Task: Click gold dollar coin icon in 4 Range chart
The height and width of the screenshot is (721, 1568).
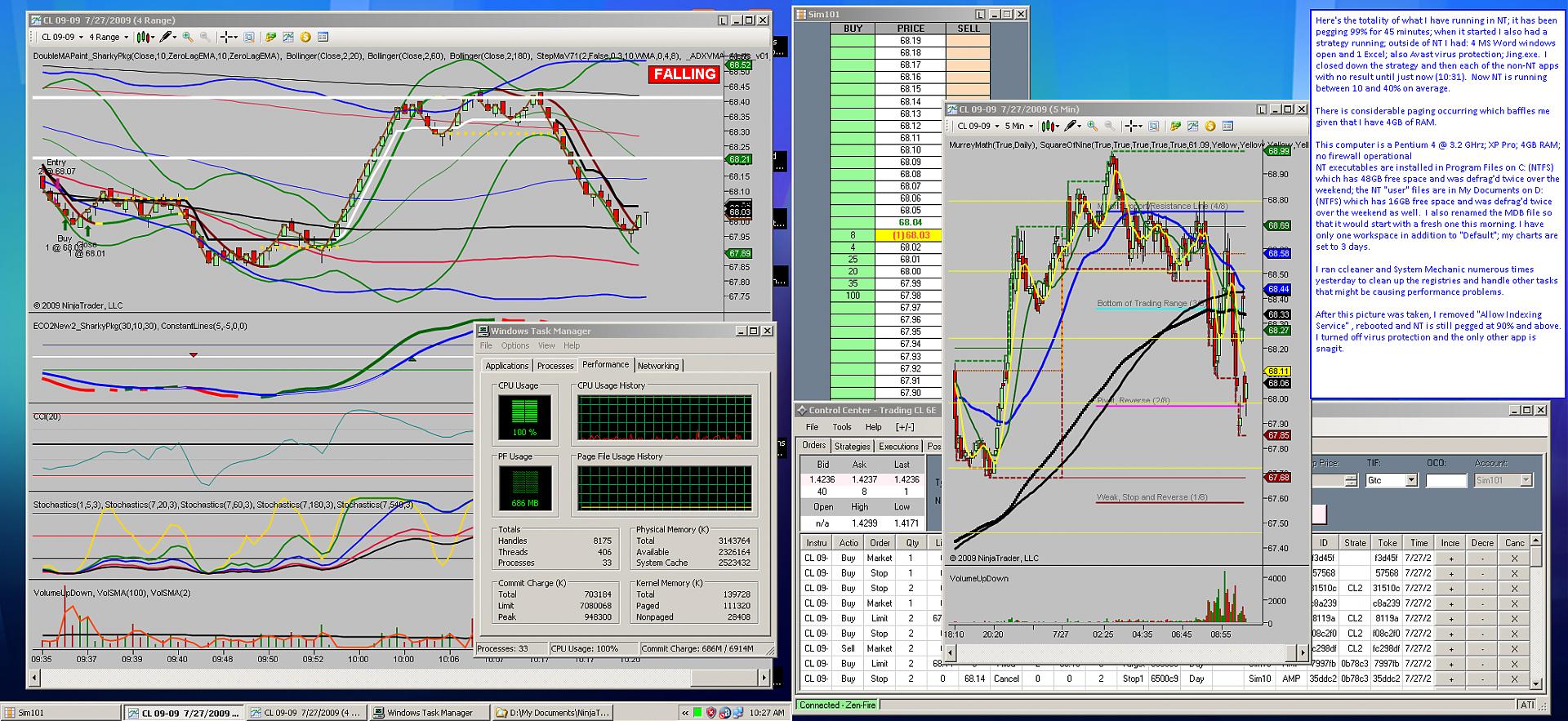Action: pos(305,37)
